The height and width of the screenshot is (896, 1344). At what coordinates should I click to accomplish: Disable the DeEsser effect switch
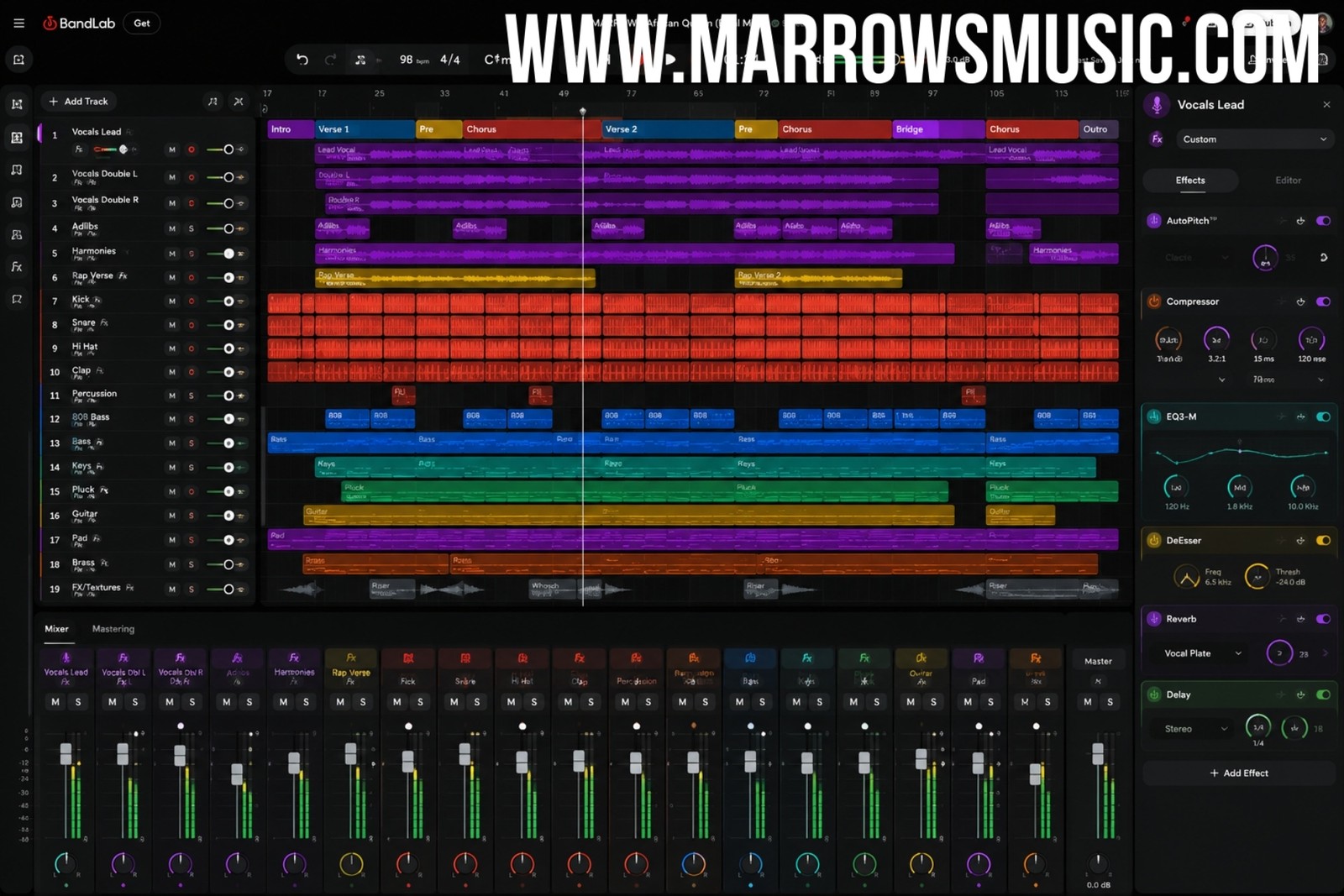1323,541
